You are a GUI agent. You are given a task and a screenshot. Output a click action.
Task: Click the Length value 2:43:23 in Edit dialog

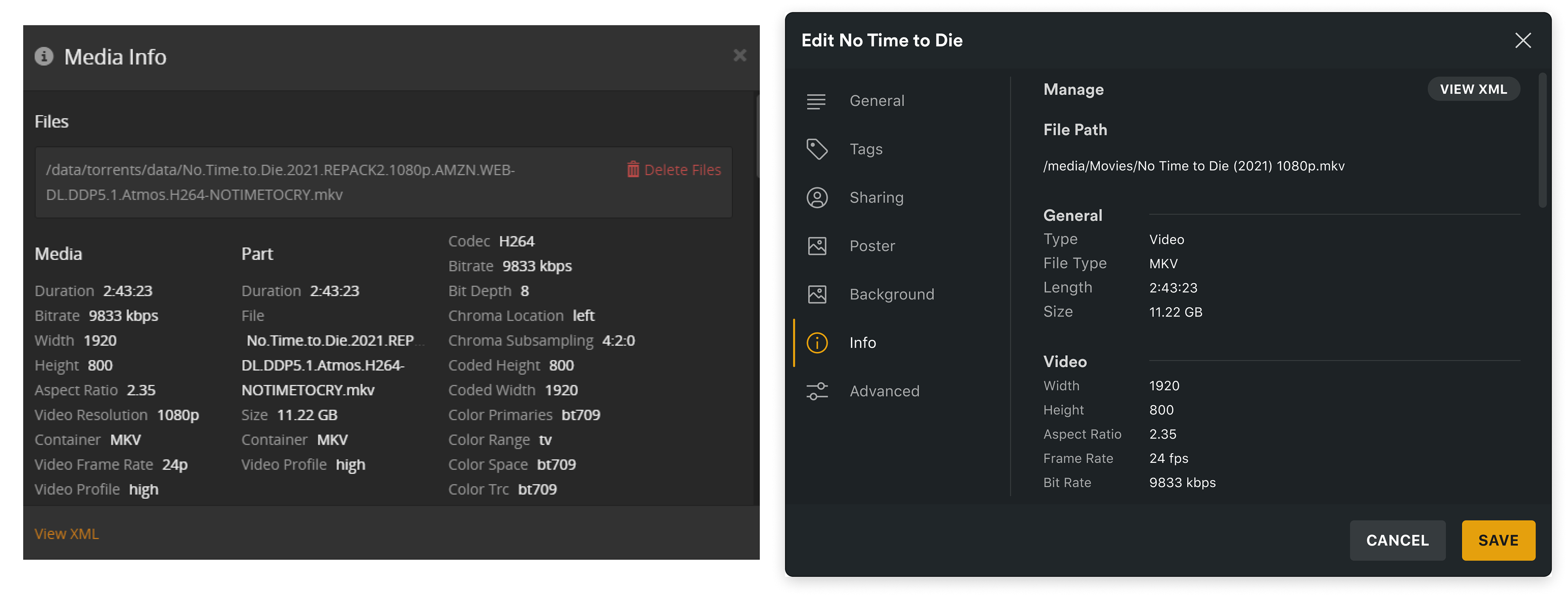click(1173, 288)
